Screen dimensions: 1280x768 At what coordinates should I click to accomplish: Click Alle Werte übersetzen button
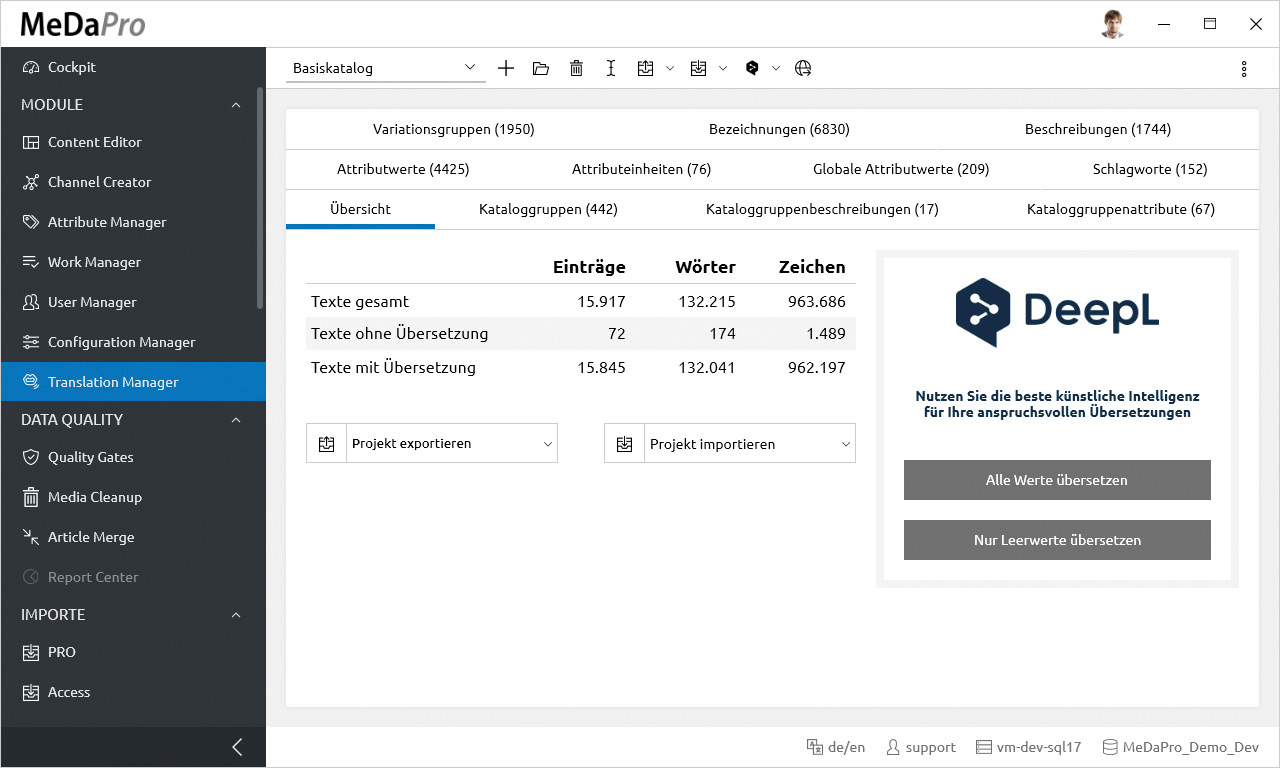[x=1057, y=480]
